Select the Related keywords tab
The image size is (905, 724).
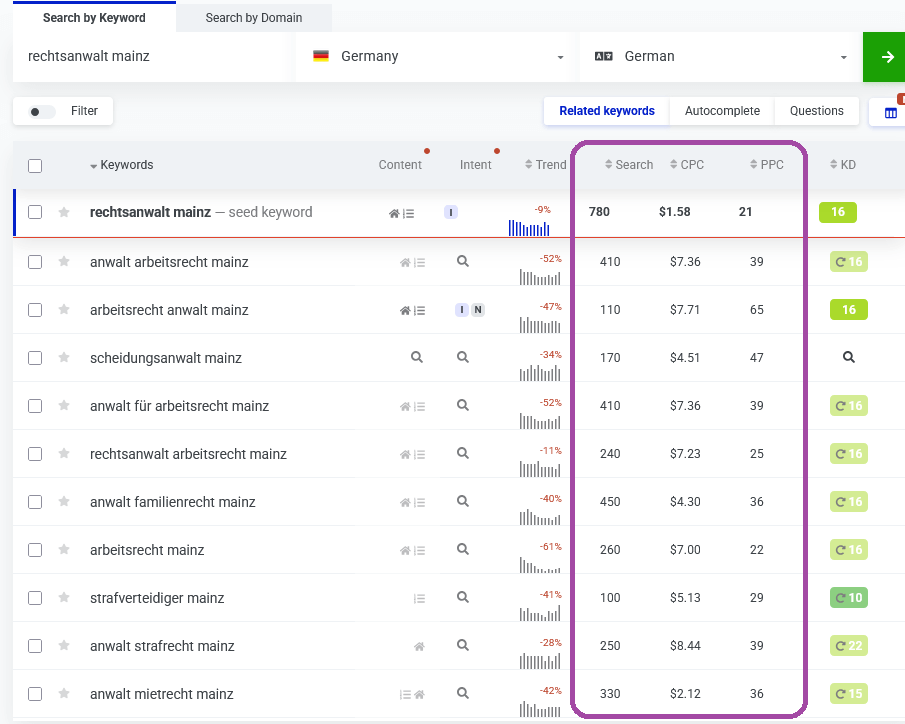pos(607,111)
